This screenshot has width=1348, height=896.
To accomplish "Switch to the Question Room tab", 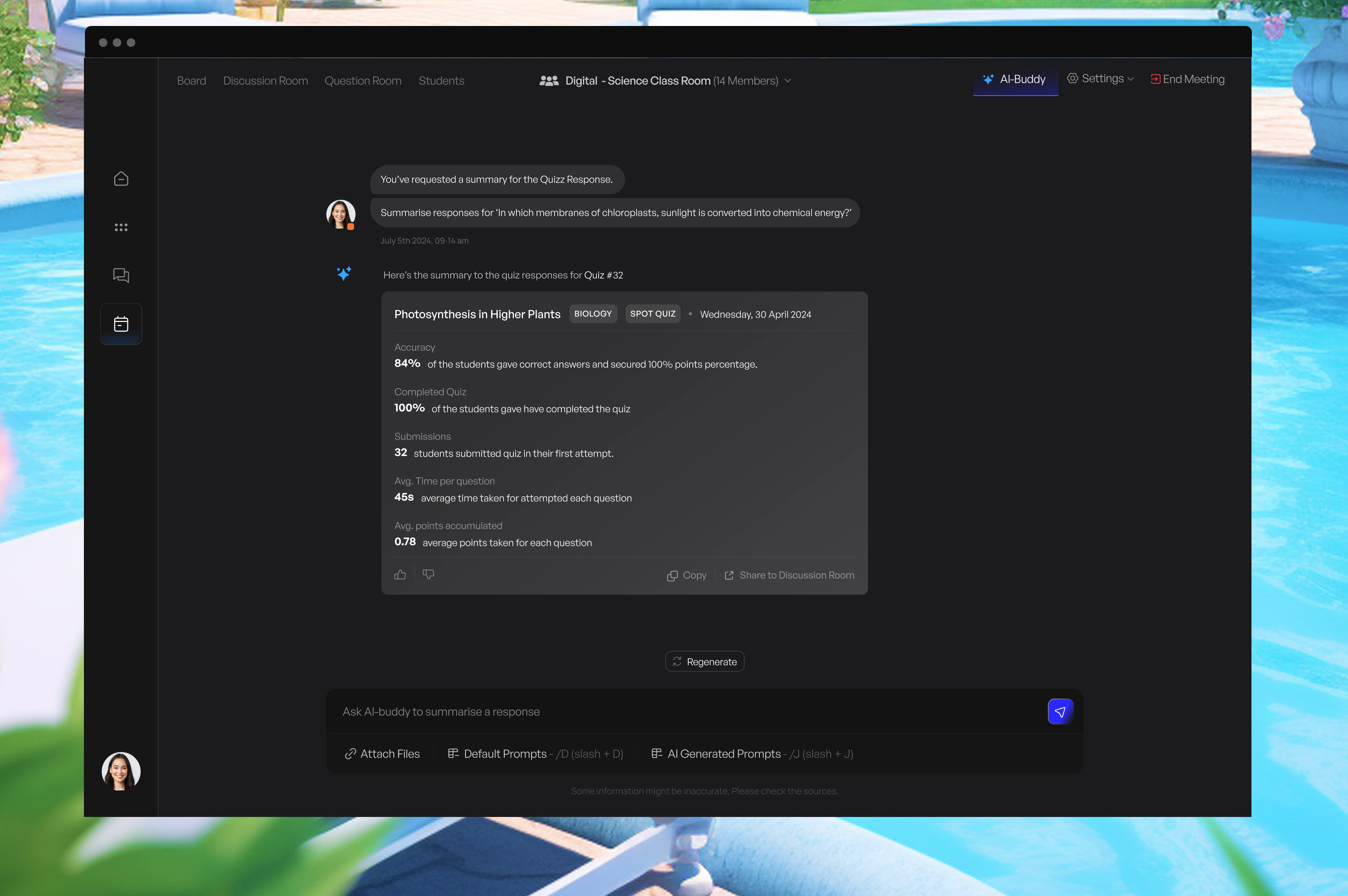I will click(363, 80).
